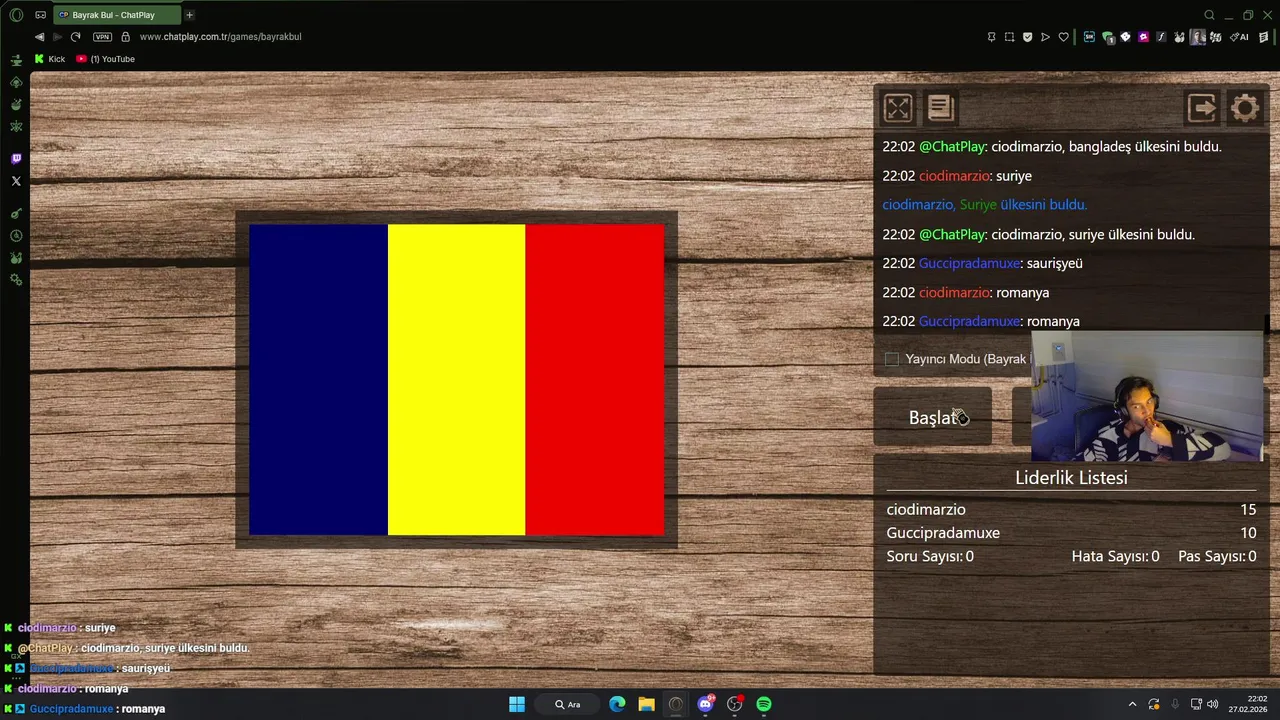Toggle fullscreen with the expand arrows icon

click(x=897, y=108)
